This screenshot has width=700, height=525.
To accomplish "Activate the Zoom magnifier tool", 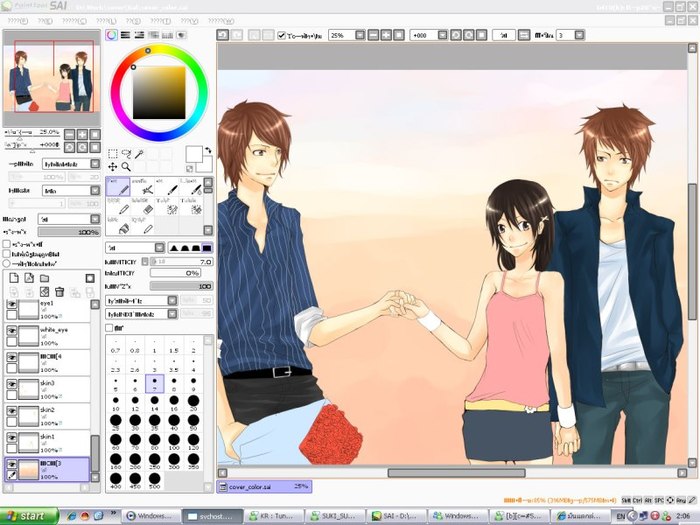I will [x=127, y=167].
